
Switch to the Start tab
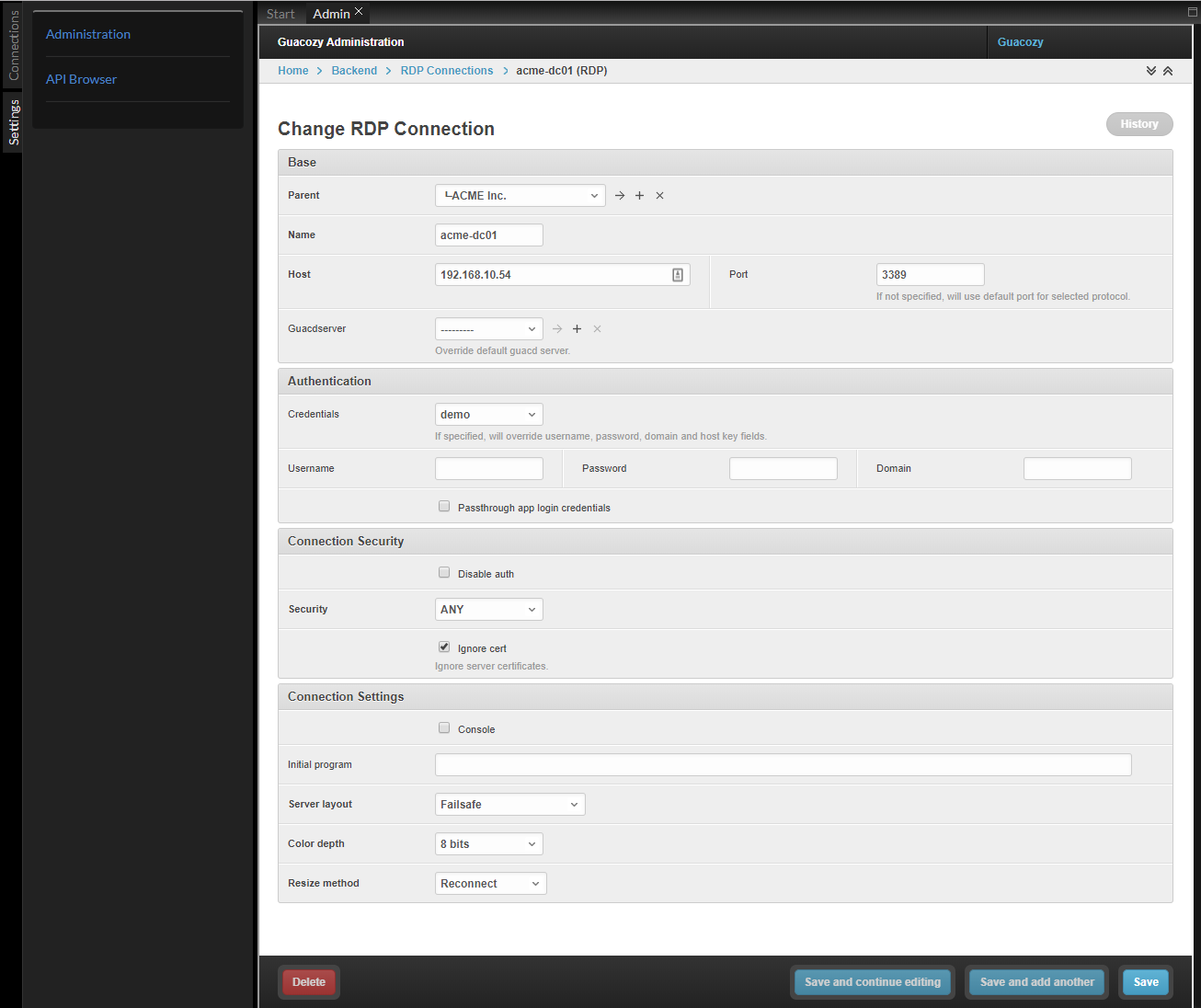280,14
